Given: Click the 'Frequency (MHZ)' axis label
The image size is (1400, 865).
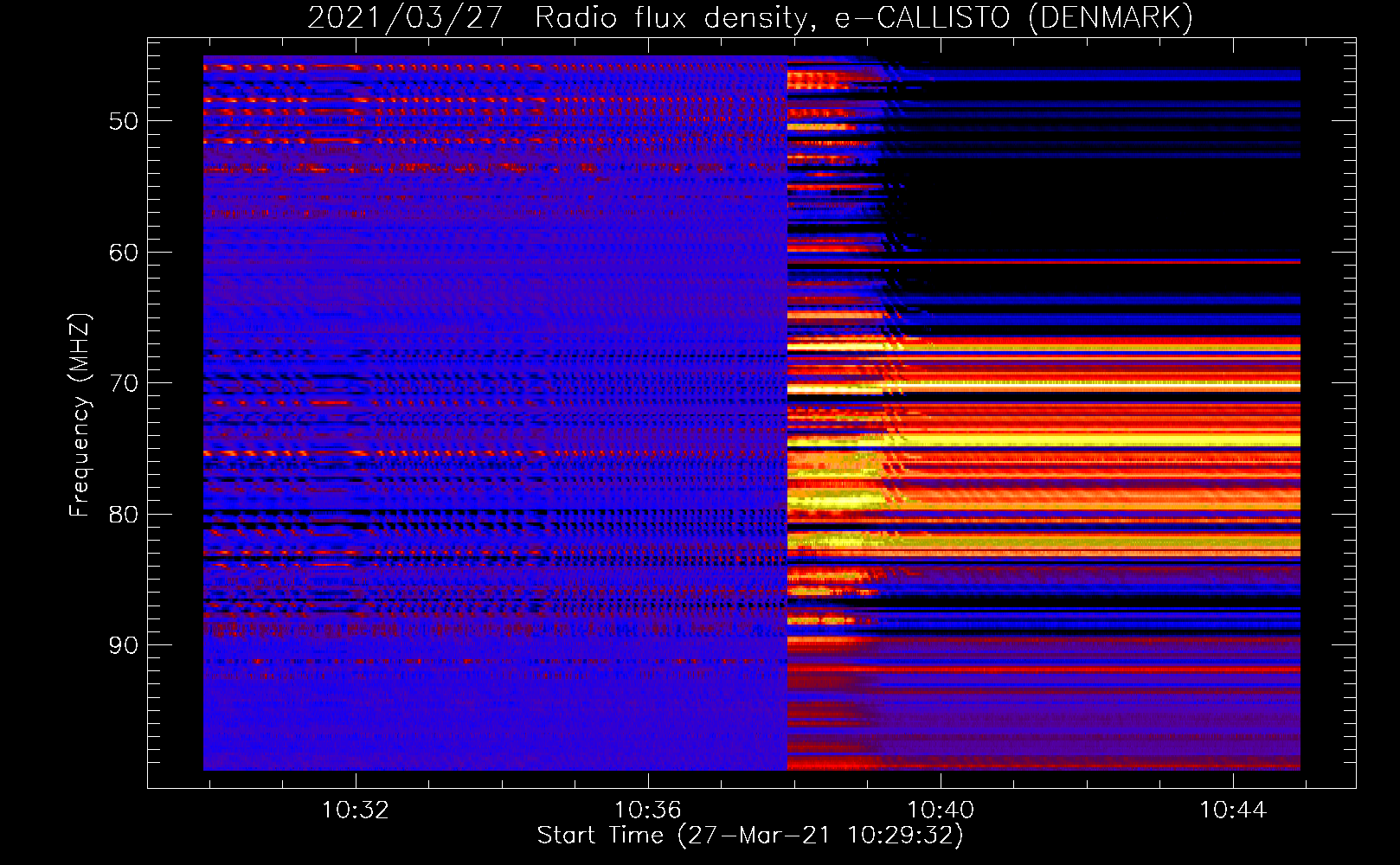Looking at the screenshot, I should pos(79,415).
